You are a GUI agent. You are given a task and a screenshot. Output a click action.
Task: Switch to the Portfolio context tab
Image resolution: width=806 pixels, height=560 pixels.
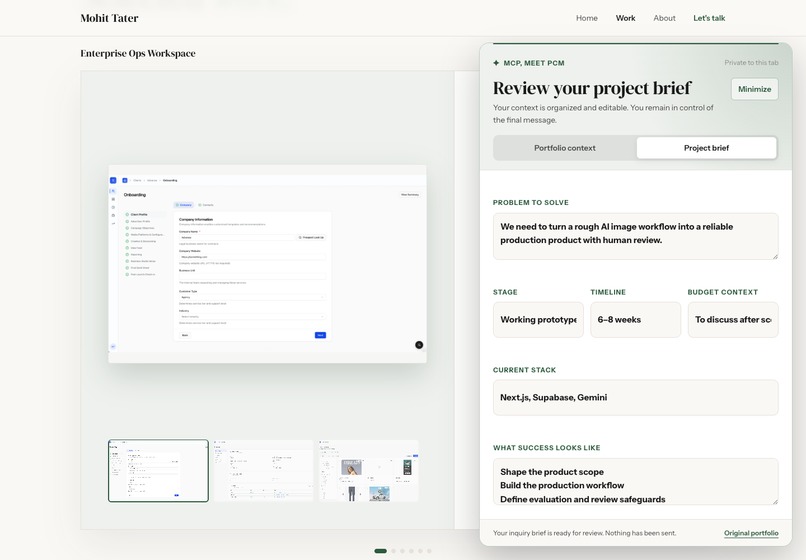pyautogui.click(x=564, y=148)
